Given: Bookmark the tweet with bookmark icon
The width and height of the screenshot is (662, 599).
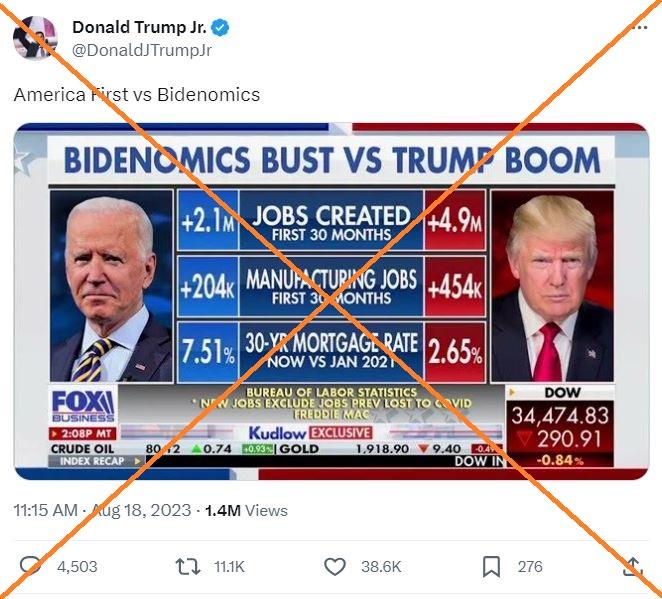Looking at the screenshot, I should click(491, 566).
